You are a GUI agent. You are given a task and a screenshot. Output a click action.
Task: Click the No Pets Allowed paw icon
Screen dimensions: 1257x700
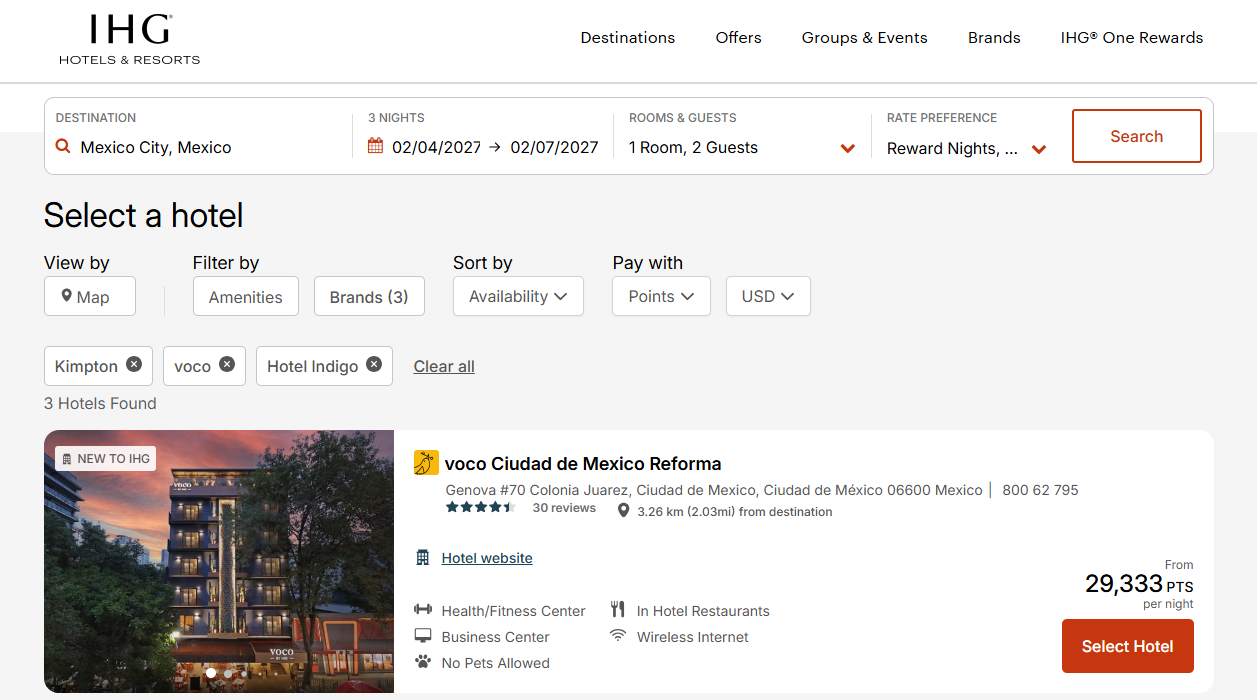422,662
